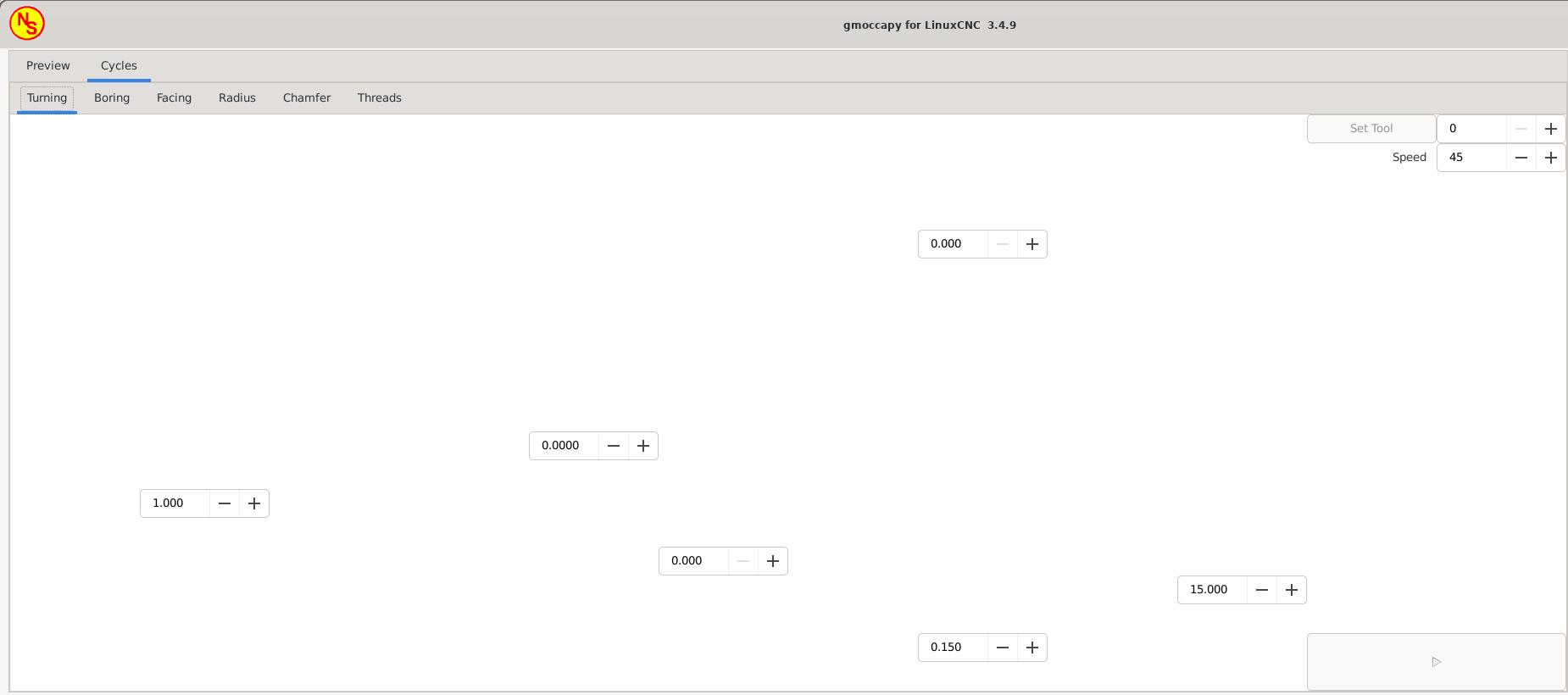Screen dimensions: 1568x695
Task: Increment the 1.000 spinner
Action: [253, 503]
